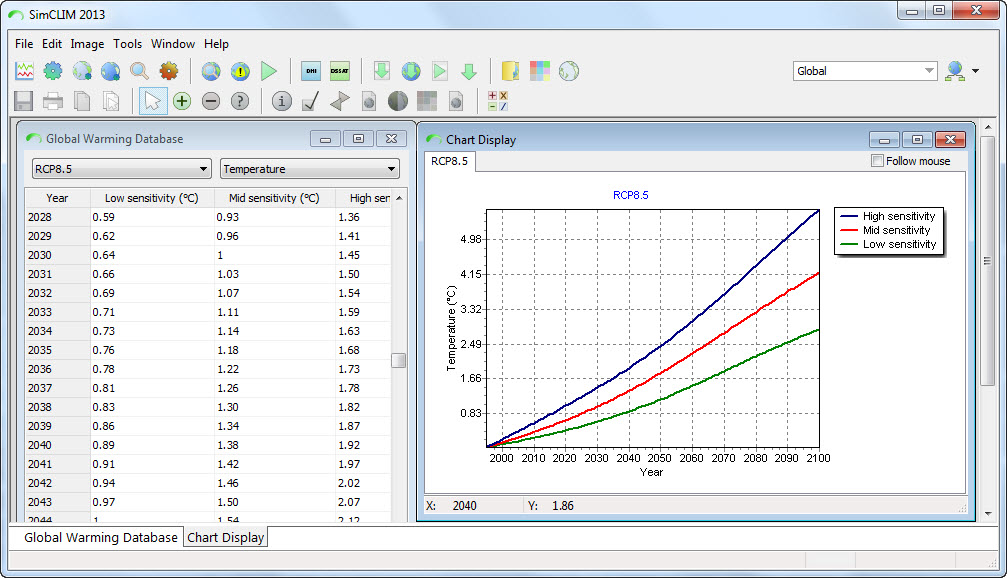Screen dimensions: 1007x578
Task: Switch to the Chart Display bottom tab
Action: point(226,538)
